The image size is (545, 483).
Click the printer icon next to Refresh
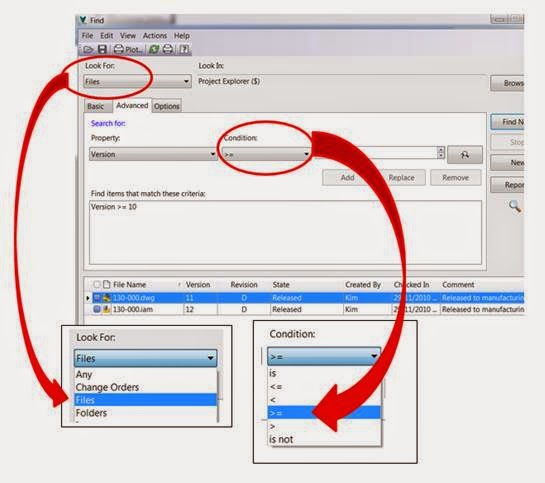[168, 49]
